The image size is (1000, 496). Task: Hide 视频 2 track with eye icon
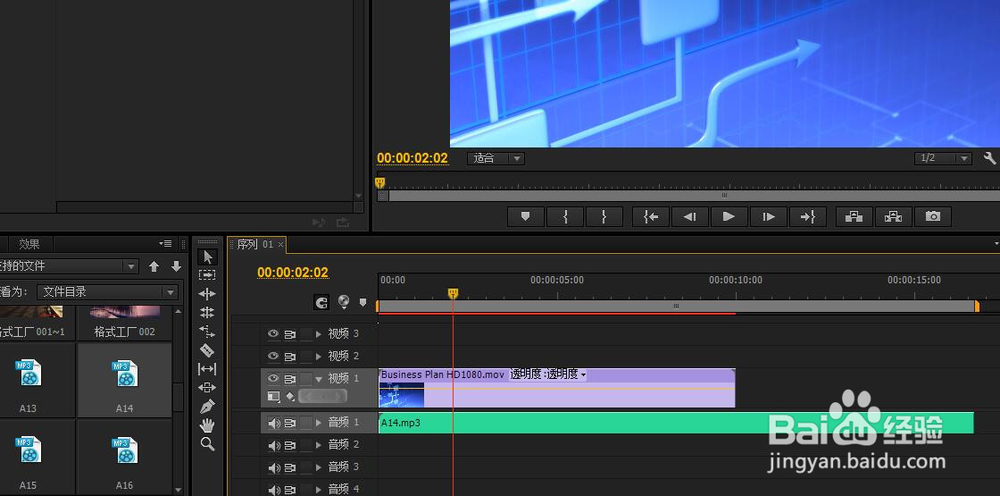coord(273,356)
